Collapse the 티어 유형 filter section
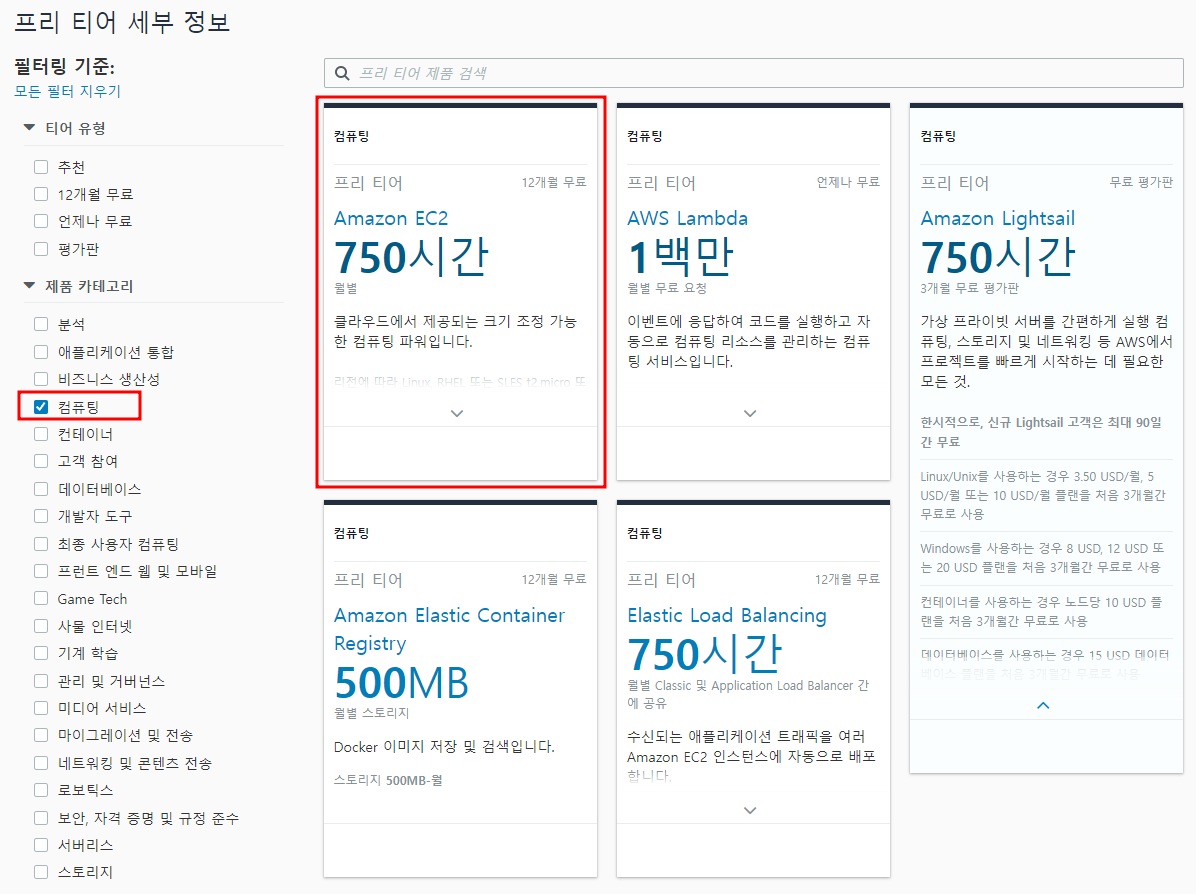The height and width of the screenshot is (894, 1196). 29,127
